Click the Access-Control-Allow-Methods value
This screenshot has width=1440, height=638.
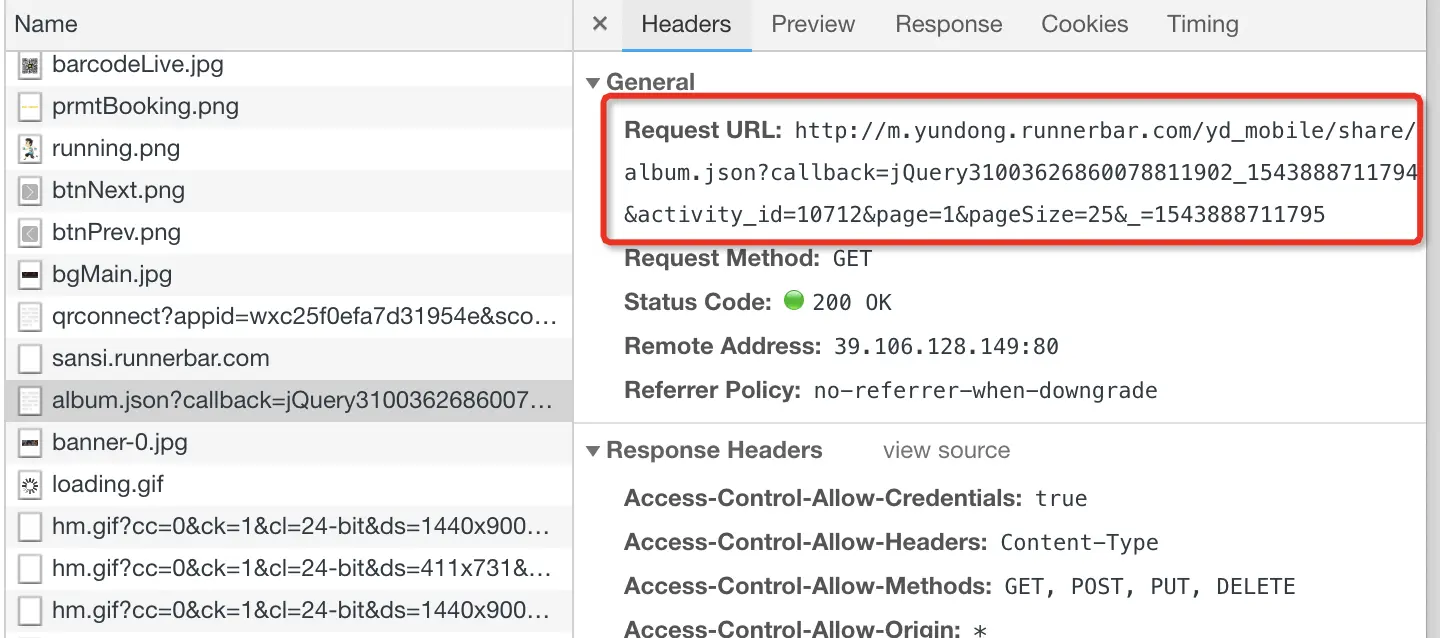coord(1148,587)
